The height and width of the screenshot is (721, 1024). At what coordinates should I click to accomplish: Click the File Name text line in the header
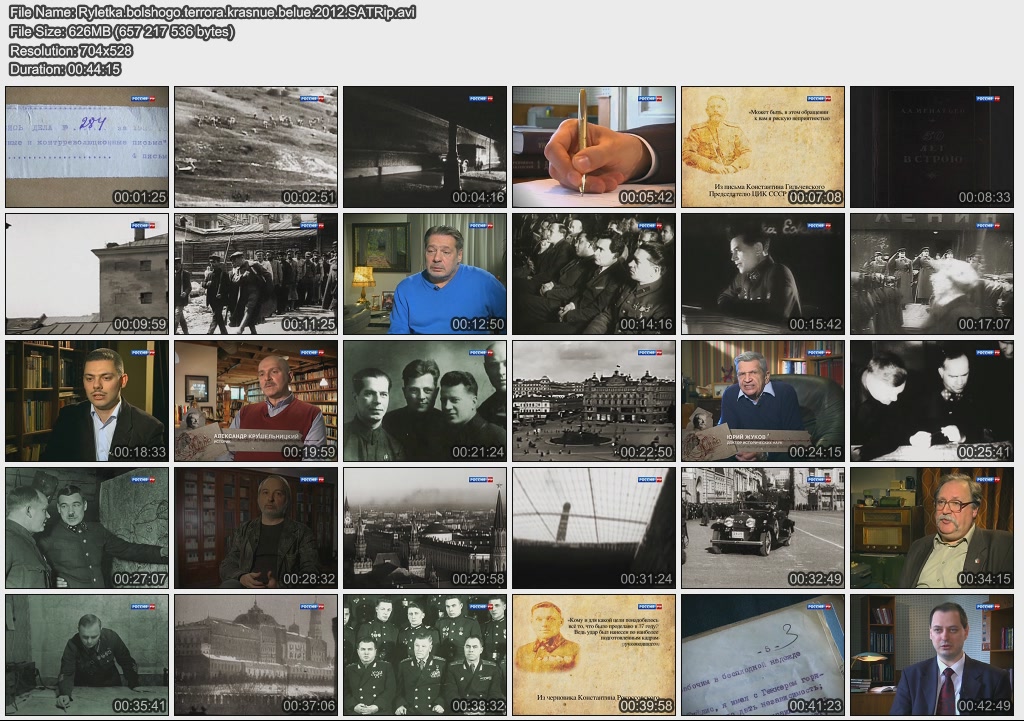click(x=212, y=12)
